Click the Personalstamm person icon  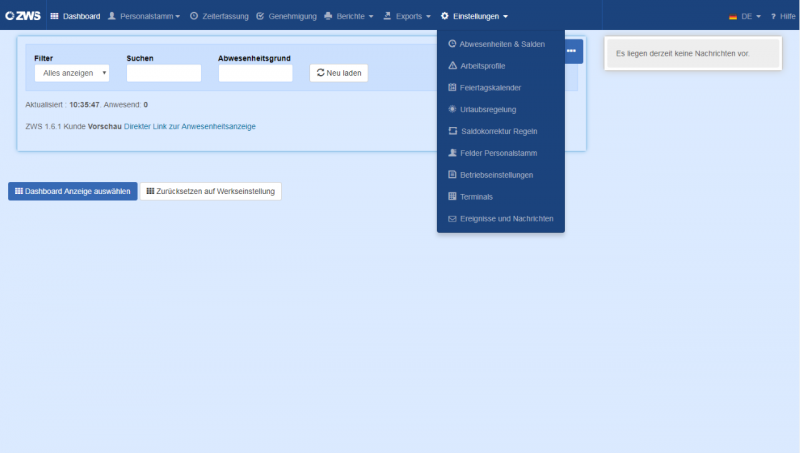[112, 16]
